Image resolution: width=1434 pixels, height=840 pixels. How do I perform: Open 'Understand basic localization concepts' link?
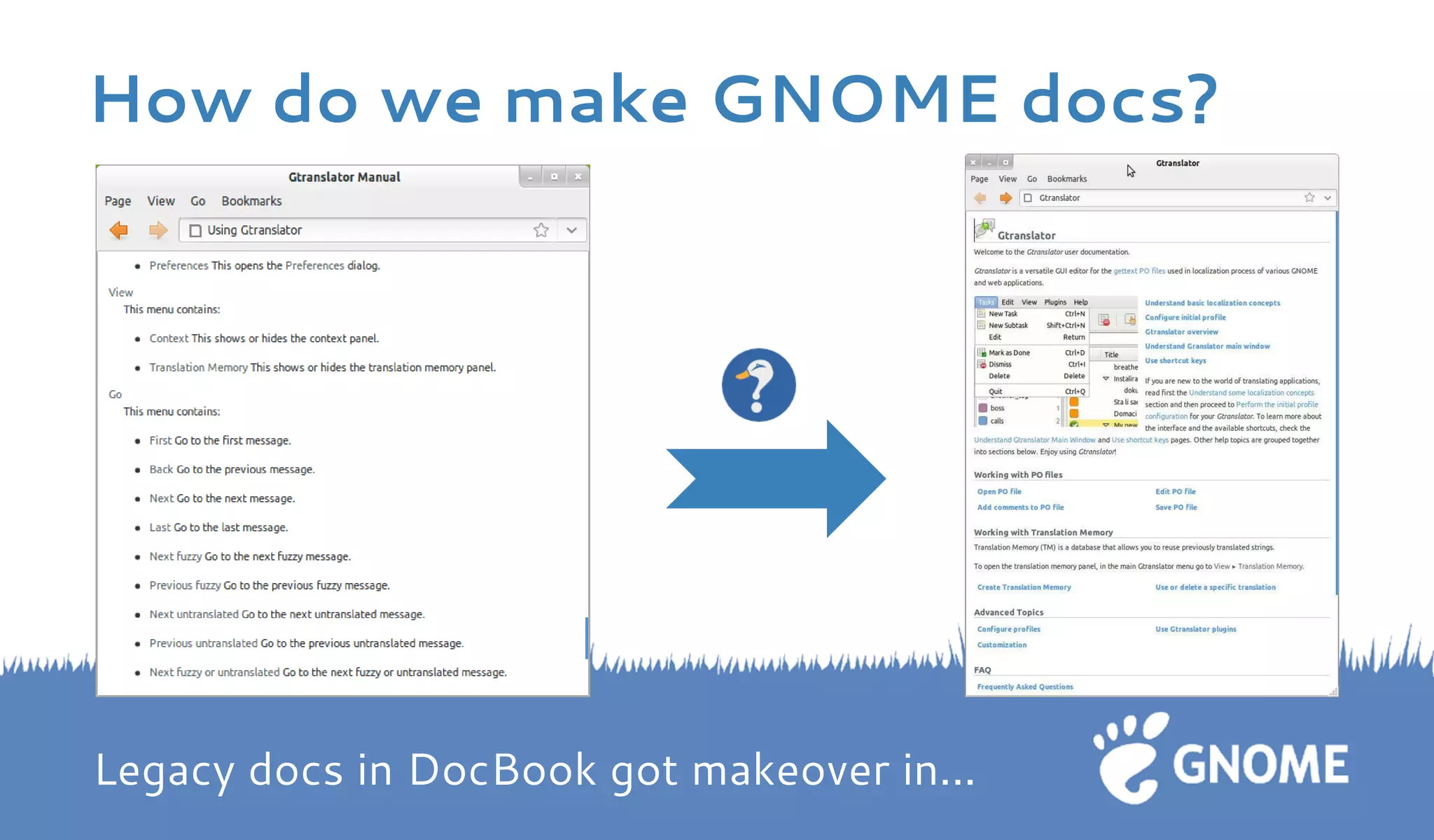coord(1213,303)
